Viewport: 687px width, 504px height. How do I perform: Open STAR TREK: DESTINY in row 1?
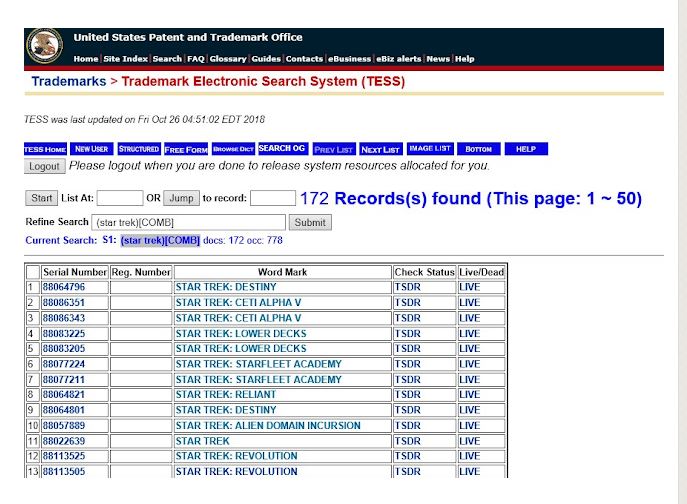(x=226, y=287)
